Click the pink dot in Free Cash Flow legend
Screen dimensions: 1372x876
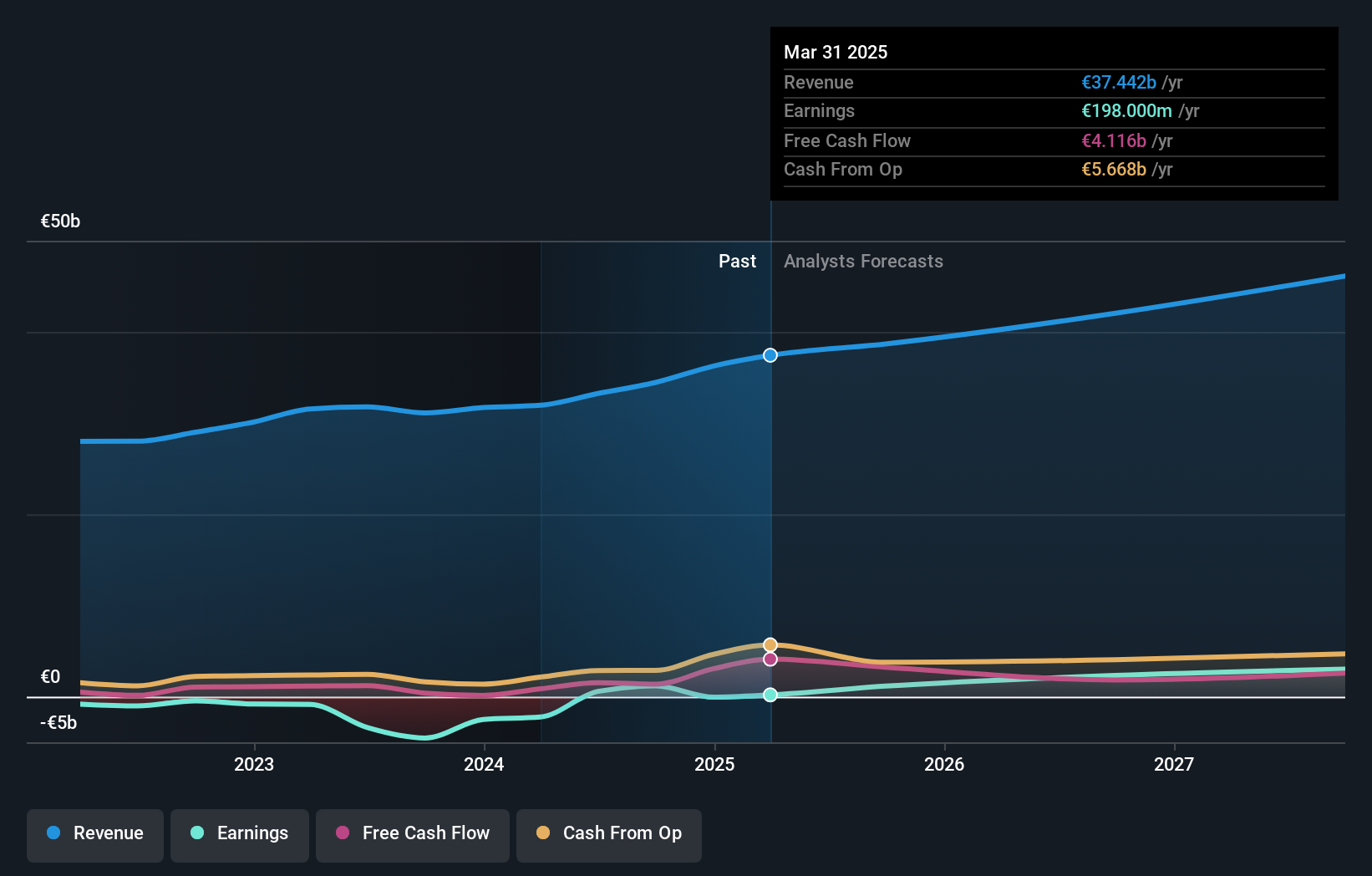(x=343, y=833)
